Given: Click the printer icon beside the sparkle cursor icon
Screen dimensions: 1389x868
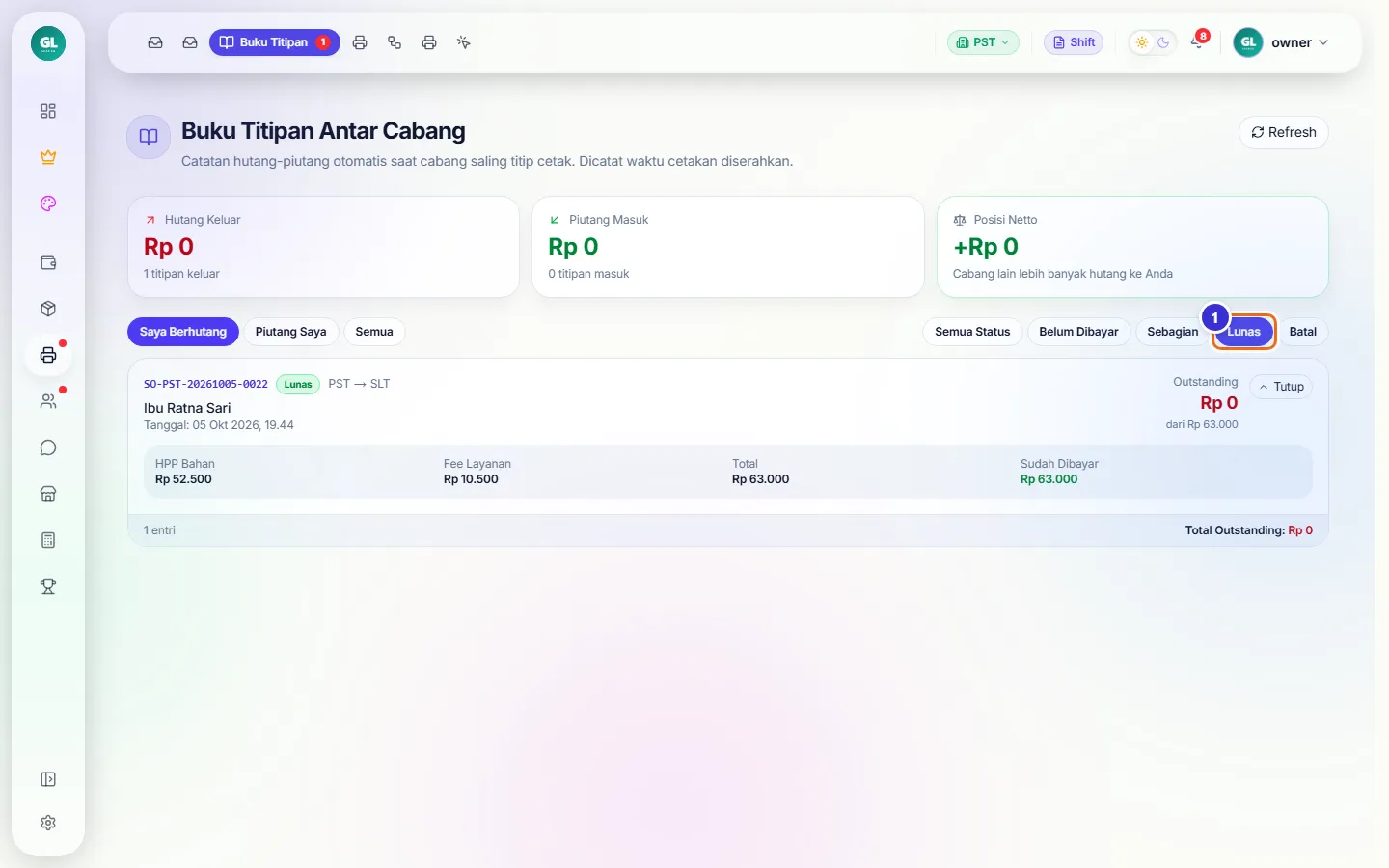Looking at the screenshot, I should tap(429, 42).
